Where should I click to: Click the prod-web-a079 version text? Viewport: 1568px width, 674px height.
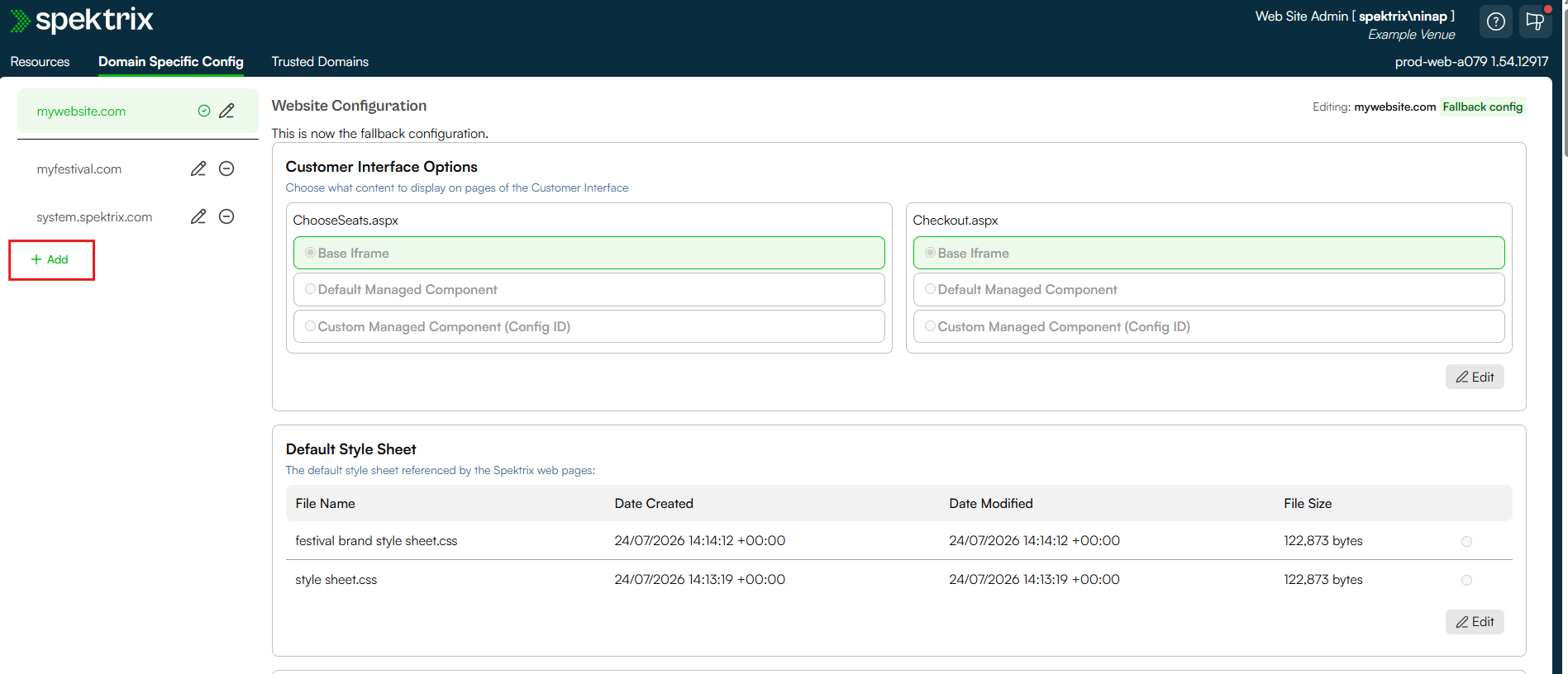1471,61
